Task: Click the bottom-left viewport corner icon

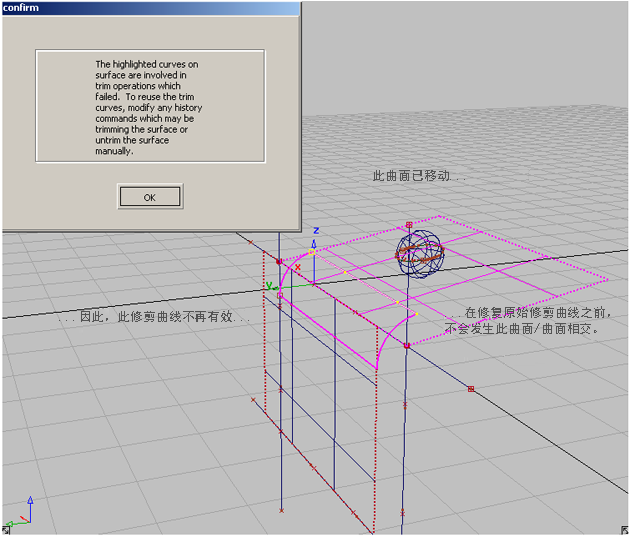Action: click(x=6, y=530)
